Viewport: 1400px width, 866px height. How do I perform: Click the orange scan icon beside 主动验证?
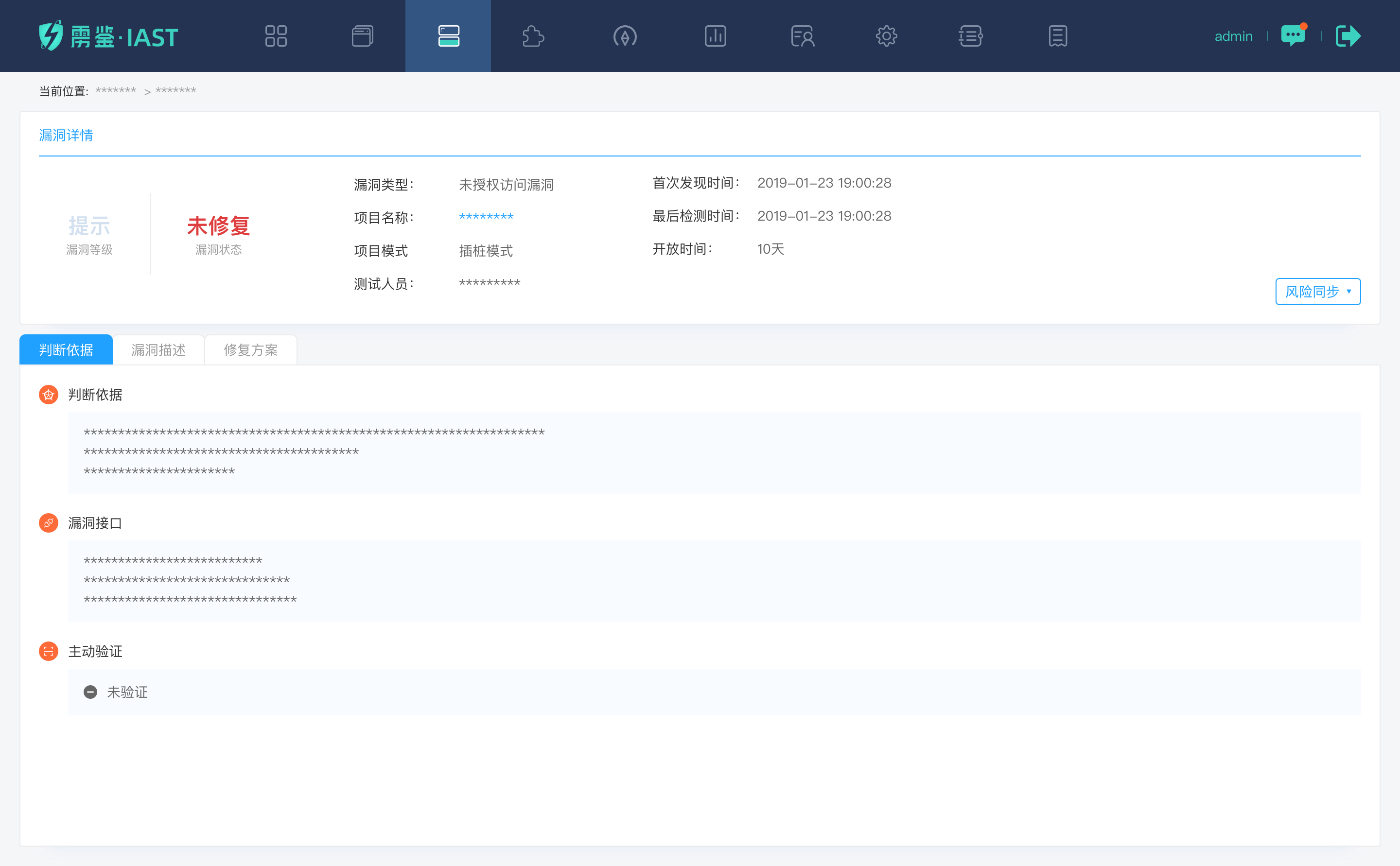pos(49,651)
